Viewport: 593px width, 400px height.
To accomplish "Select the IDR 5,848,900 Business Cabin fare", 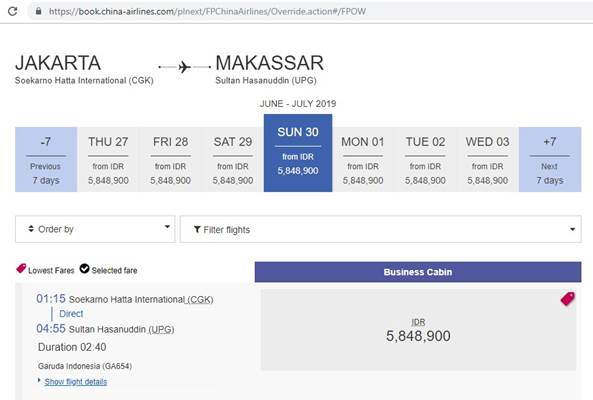I will (x=418, y=330).
